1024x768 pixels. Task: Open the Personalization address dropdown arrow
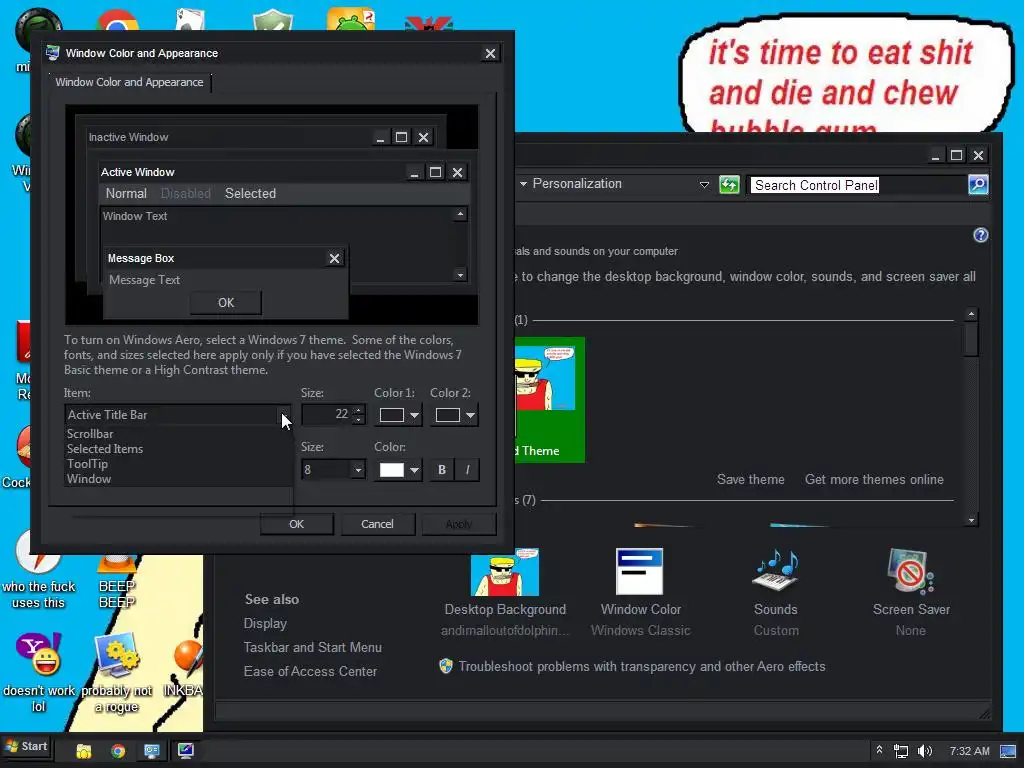pos(523,184)
